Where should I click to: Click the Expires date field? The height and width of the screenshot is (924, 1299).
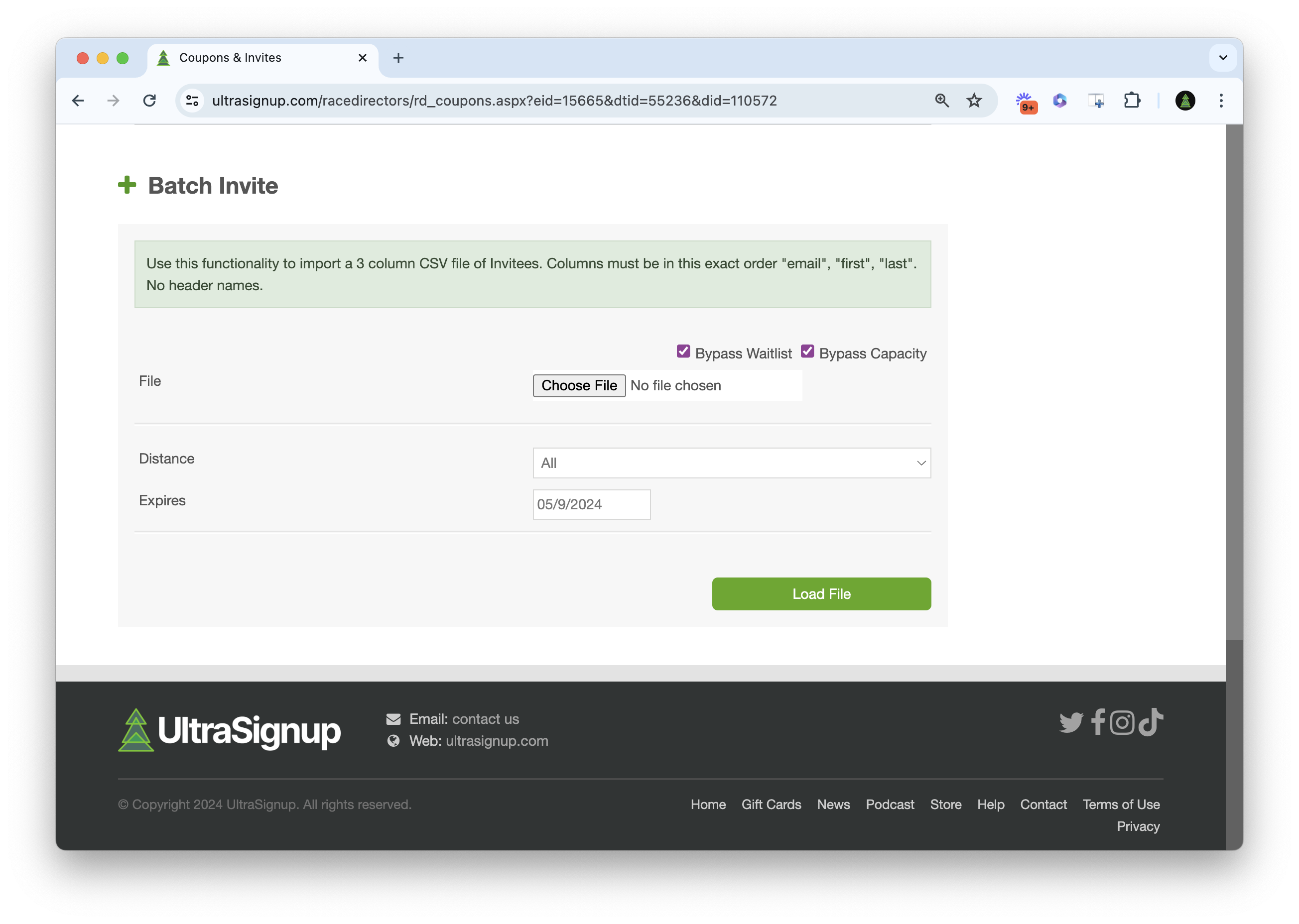click(x=591, y=505)
